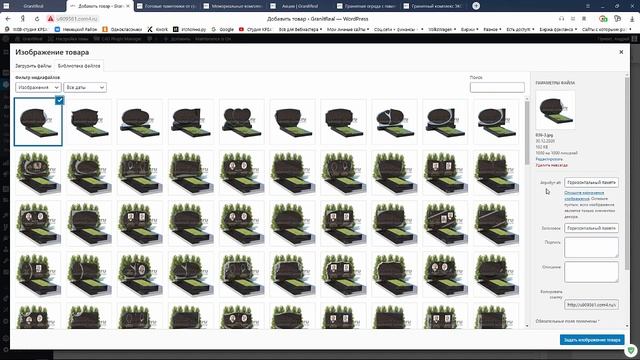This screenshot has height=360, width=640.
Task: Open the Немецкий Район bookmark
Action: 76,29
